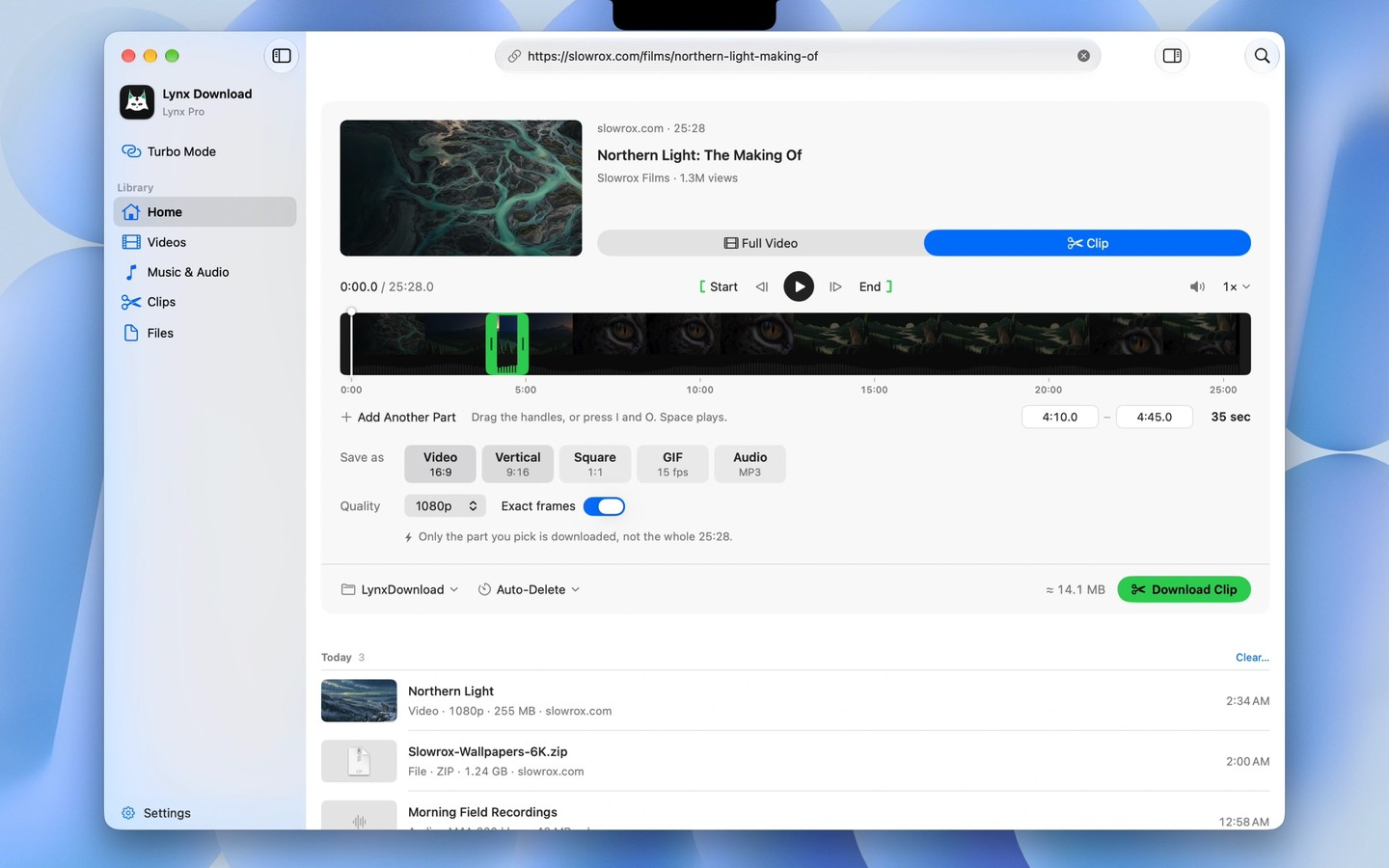Open the Music & Audio library section
Viewport: 1389px width, 868px height.
click(x=204, y=272)
